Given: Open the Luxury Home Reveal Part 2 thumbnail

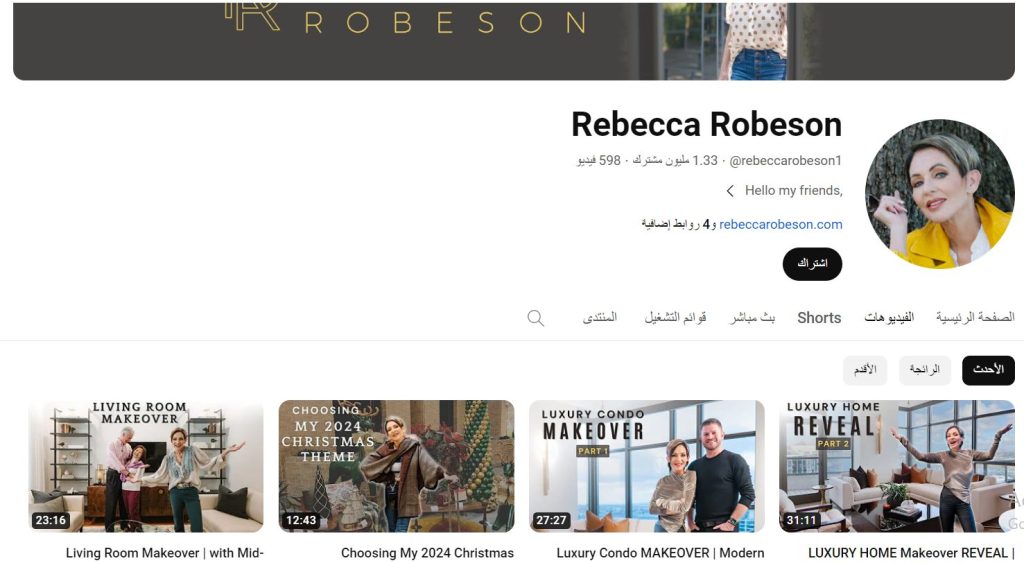Looking at the screenshot, I should (897, 466).
